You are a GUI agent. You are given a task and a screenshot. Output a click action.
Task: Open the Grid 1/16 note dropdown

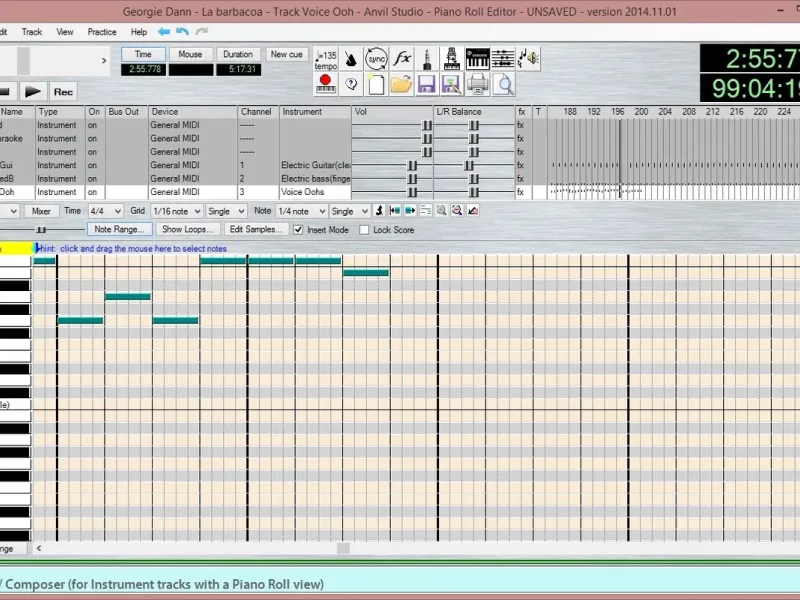(x=177, y=211)
